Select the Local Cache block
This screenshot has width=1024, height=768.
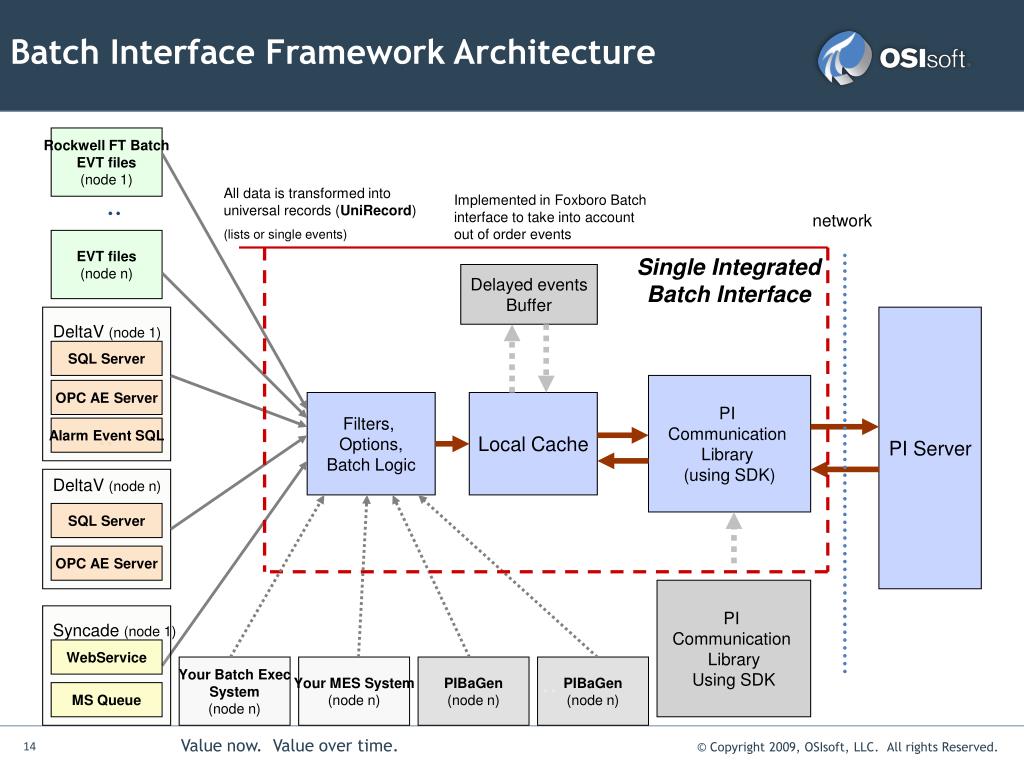(533, 443)
